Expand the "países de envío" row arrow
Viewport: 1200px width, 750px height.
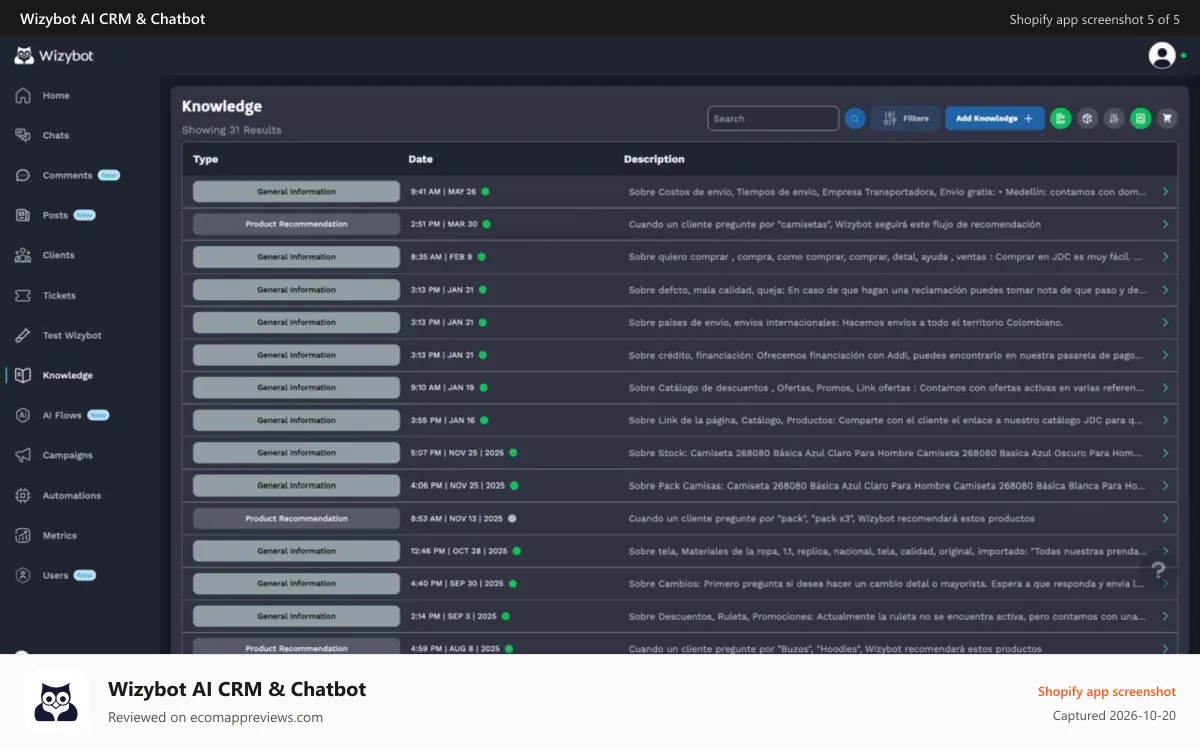1165,322
